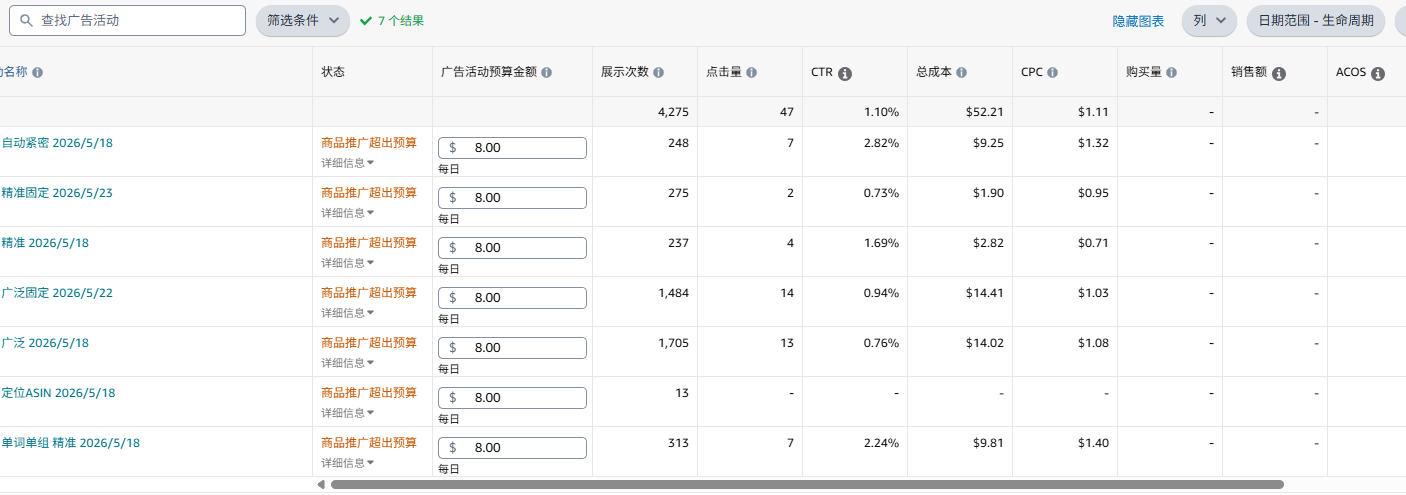Image resolution: width=1406 pixels, height=495 pixels.
Task: Click the info icon next to 展示次数
Action: 659,73
